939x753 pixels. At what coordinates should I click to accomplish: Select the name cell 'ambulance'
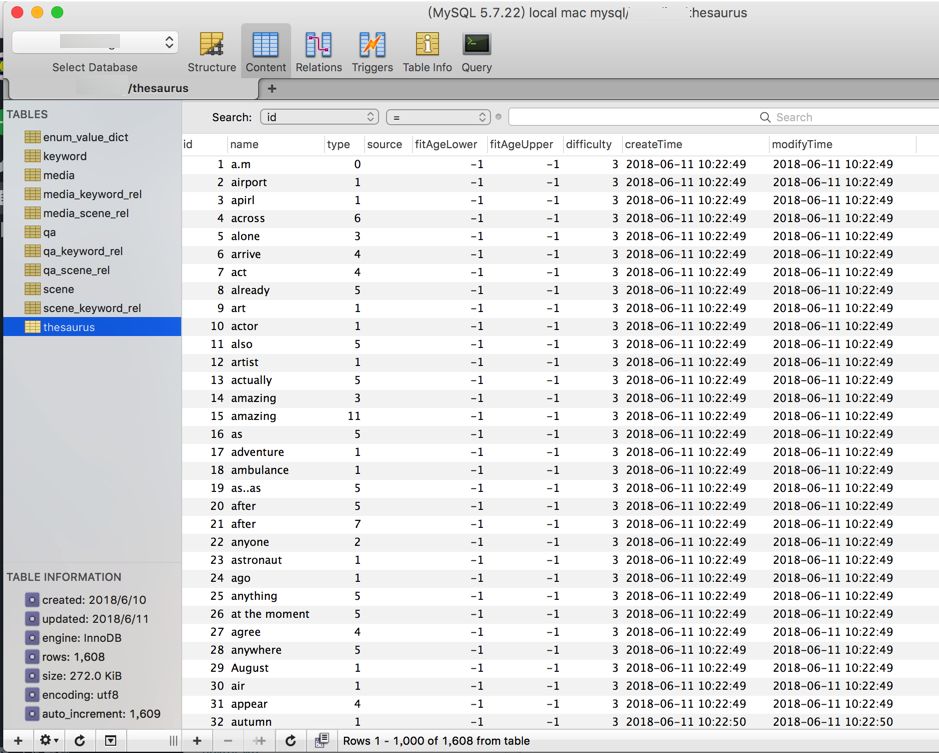[x=260, y=470]
